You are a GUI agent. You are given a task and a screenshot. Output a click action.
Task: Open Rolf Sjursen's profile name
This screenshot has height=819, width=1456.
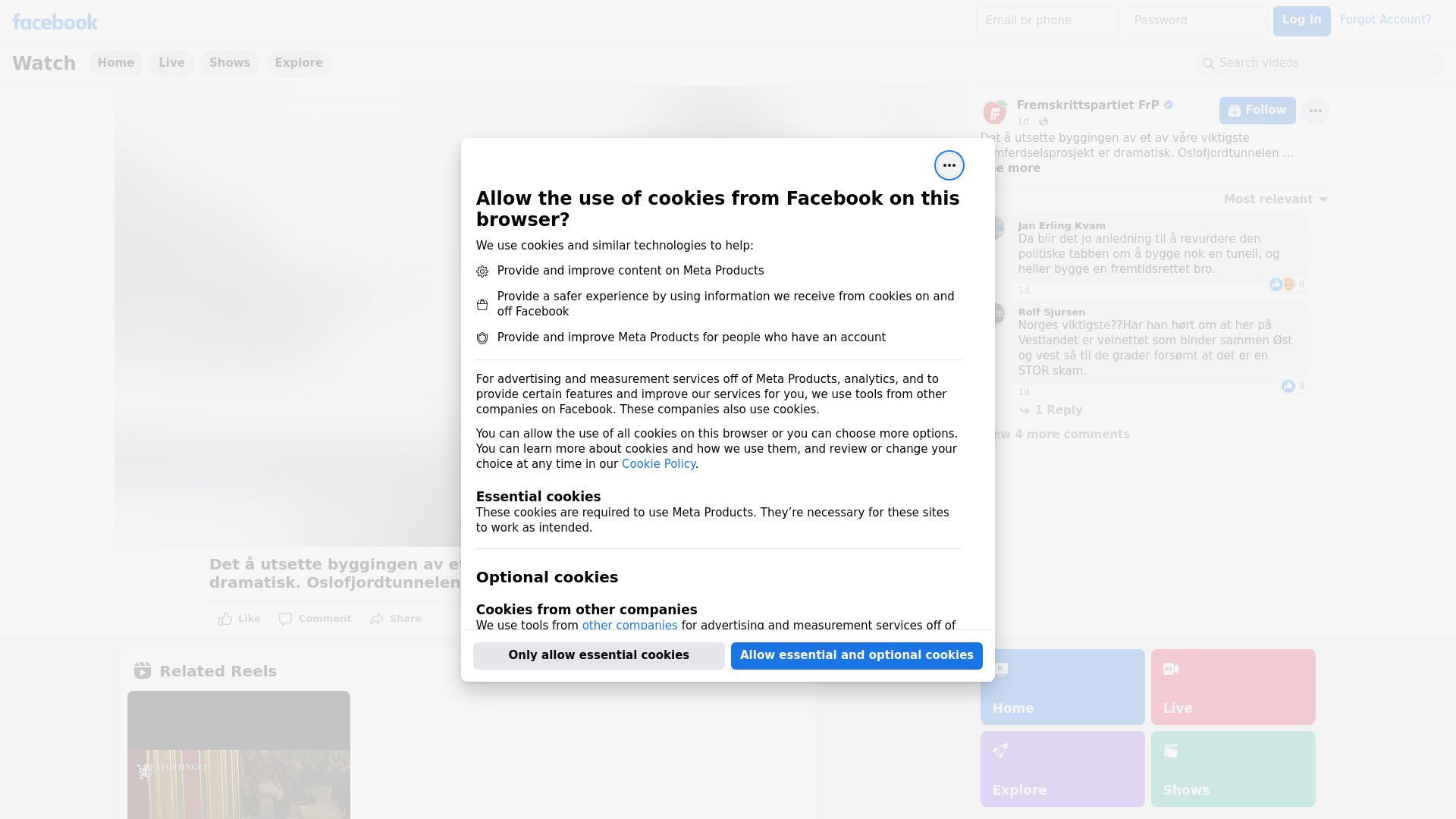pos(1051,312)
